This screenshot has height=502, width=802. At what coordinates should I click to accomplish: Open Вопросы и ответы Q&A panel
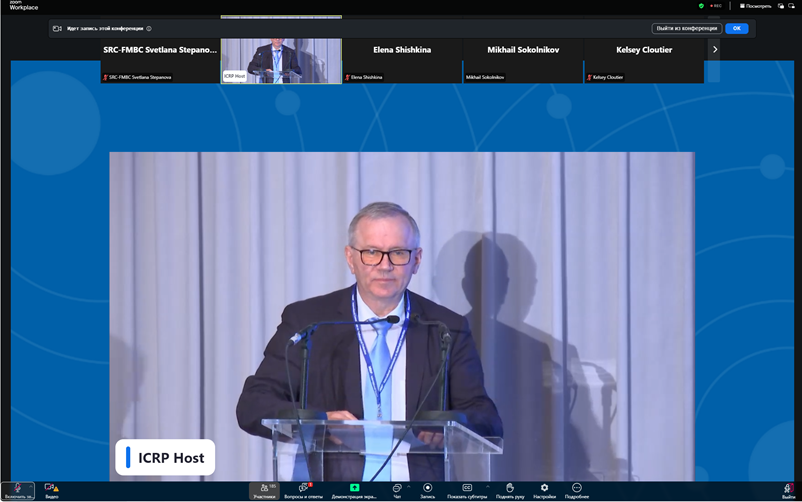(x=303, y=489)
